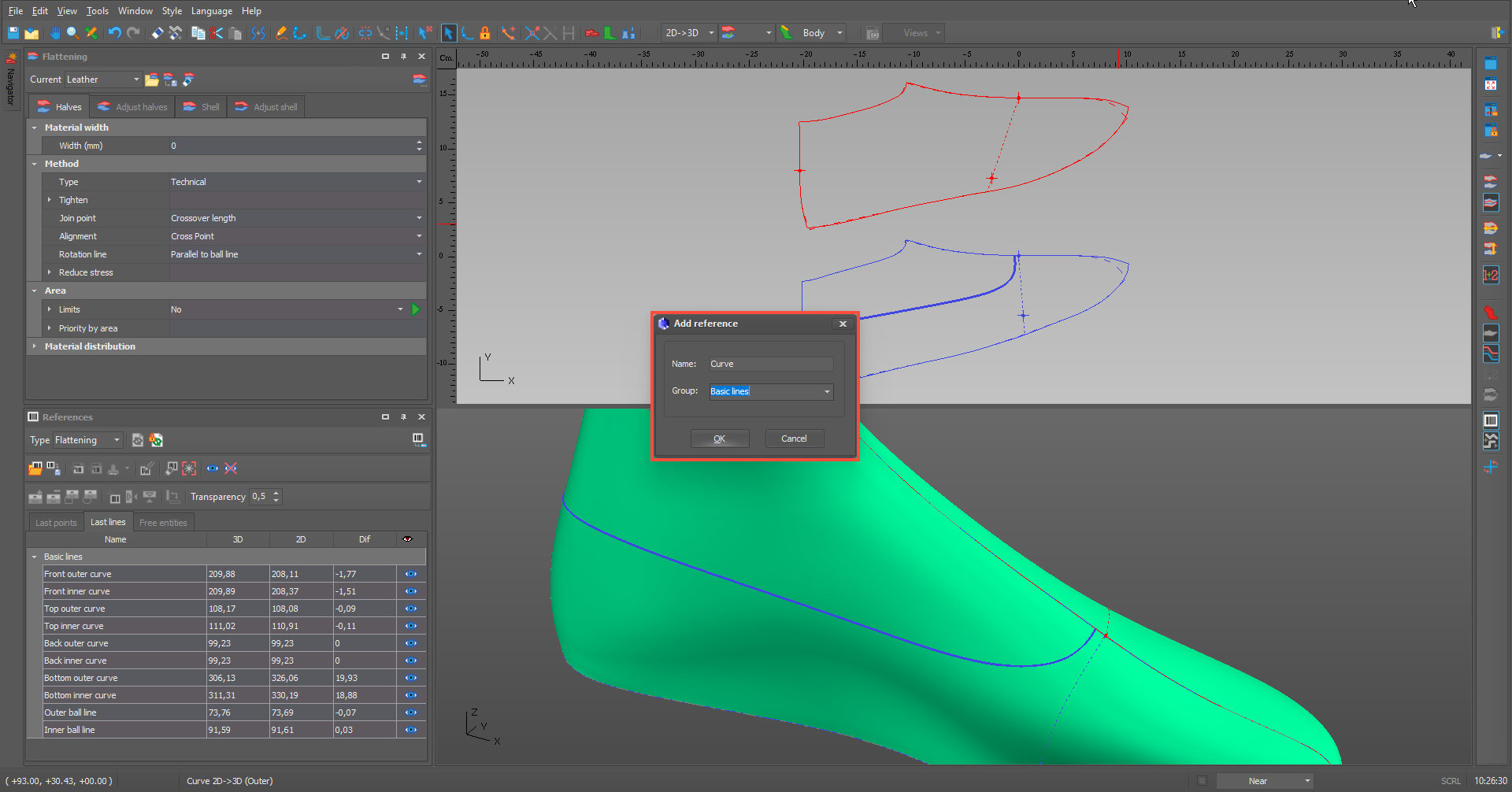
Task: Select the arrow pointer selection tool
Action: point(448,33)
